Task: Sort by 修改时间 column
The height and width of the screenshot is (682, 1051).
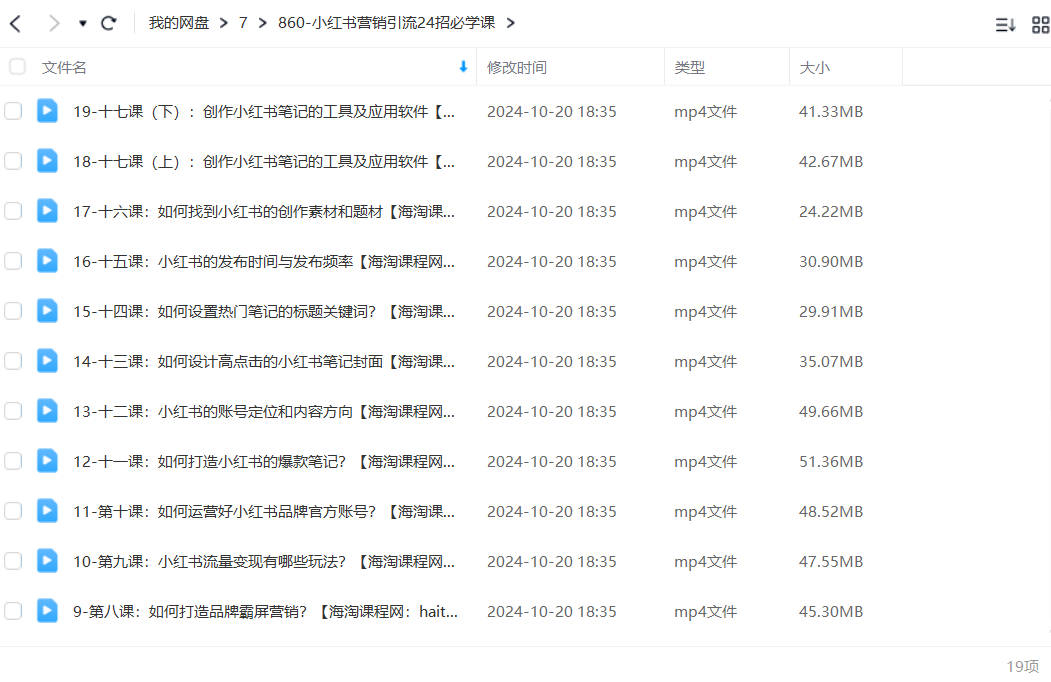Action: click(x=517, y=68)
